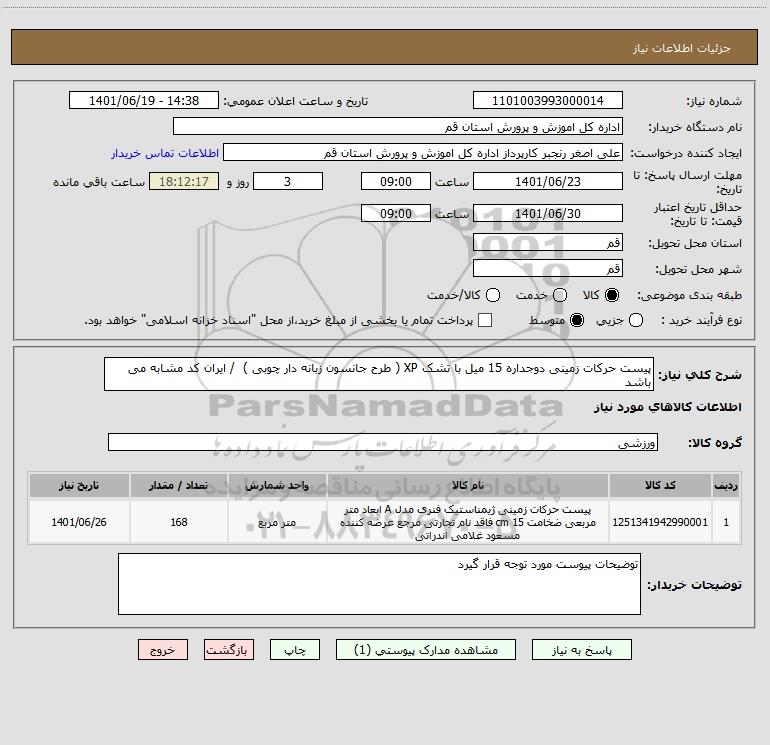Click the پاسخ به نیاز button
770x745 pixels.
click(581, 650)
